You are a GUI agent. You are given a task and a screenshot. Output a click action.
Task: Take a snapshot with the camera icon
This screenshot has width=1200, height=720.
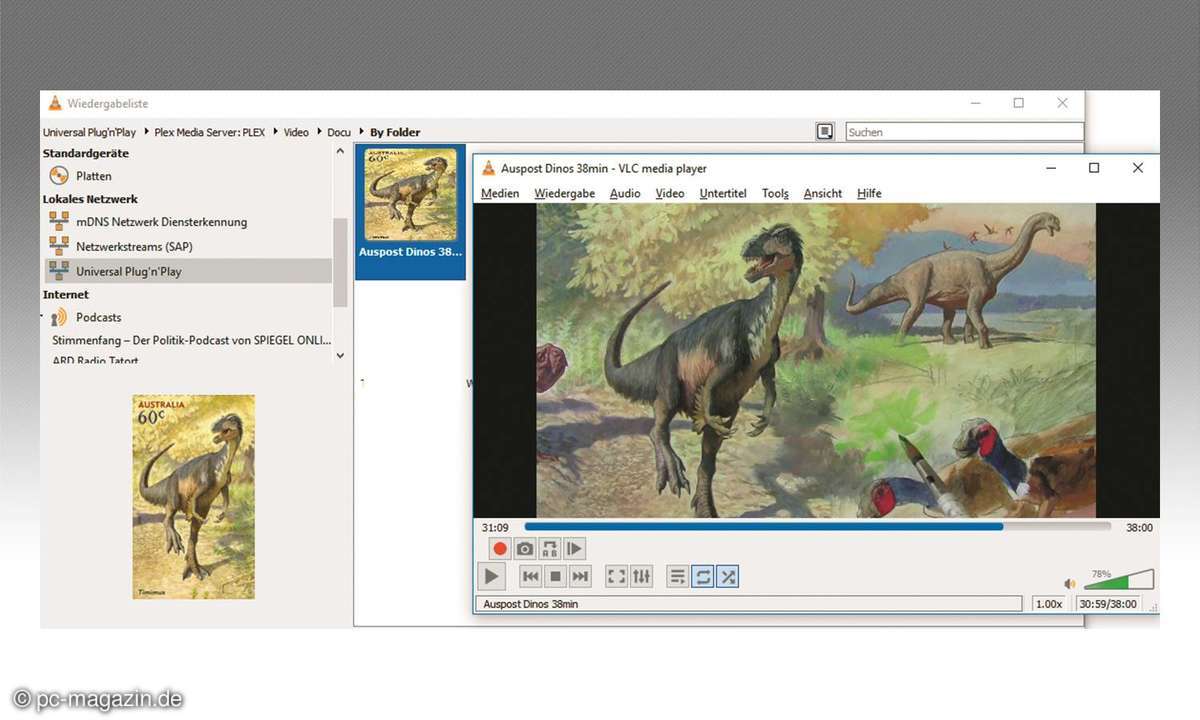tap(525, 549)
